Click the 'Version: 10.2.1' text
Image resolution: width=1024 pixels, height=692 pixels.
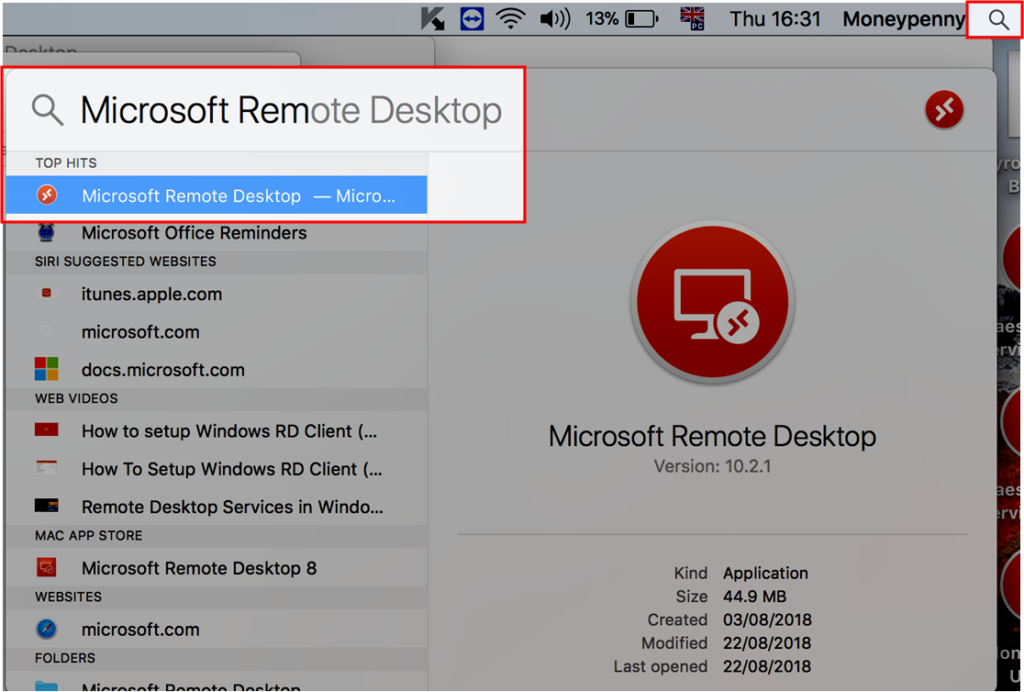click(x=712, y=467)
